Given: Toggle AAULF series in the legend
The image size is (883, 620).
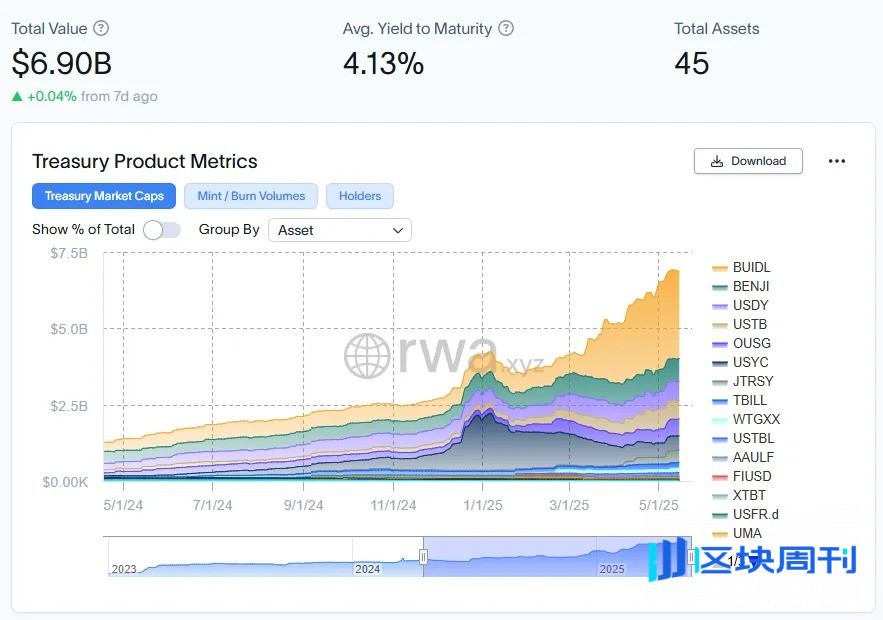Looking at the screenshot, I should [x=743, y=458].
